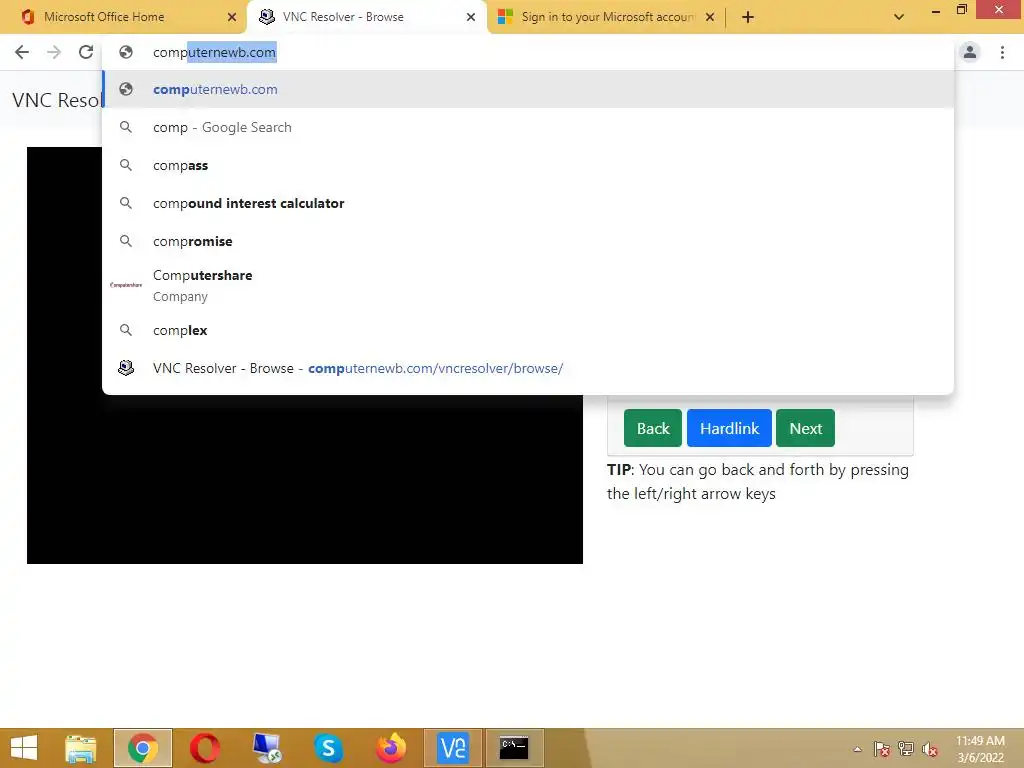1024x768 pixels.
Task: Open VNC Viewer from the taskbar
Action: pos(453,748)
